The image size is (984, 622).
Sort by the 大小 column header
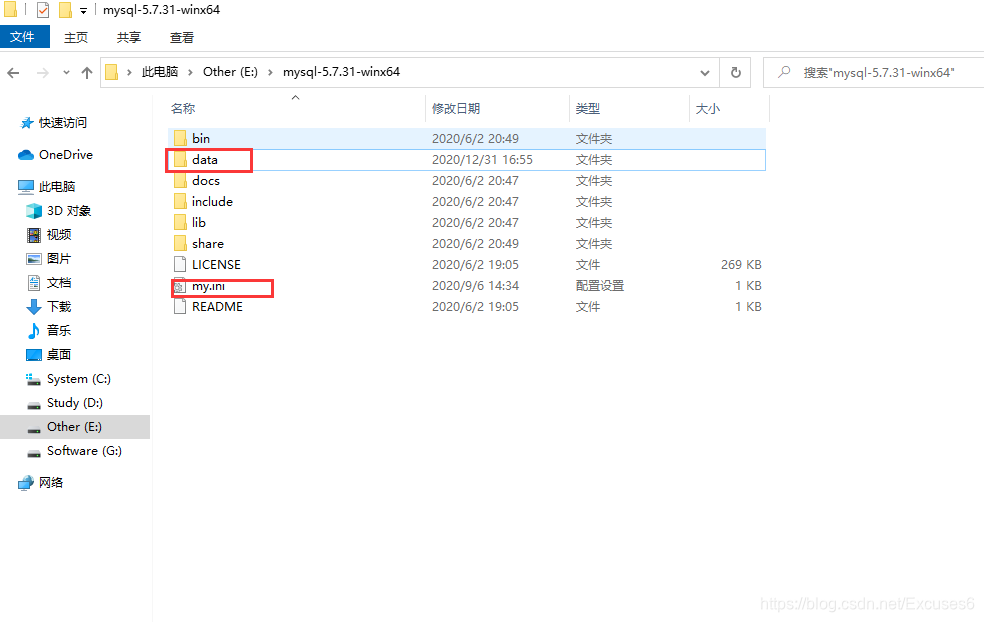(x=708, y=109)
